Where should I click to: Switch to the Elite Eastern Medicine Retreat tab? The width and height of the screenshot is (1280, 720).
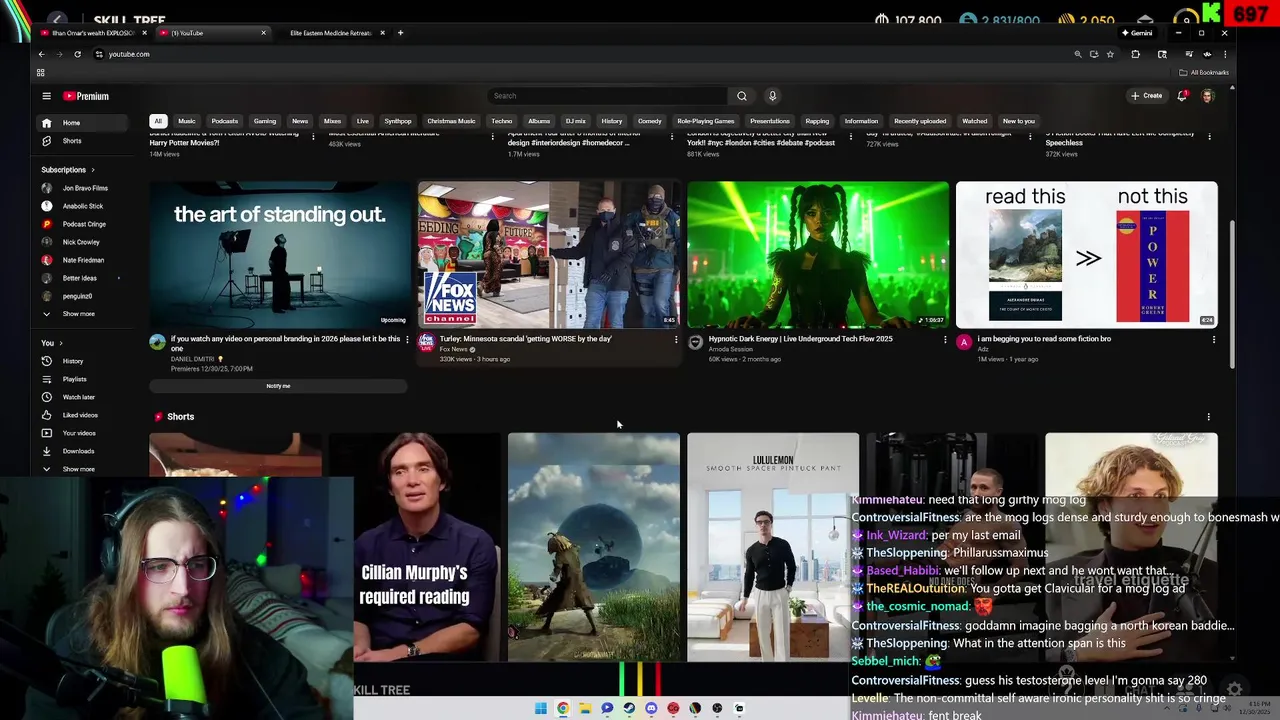point(330,33)
